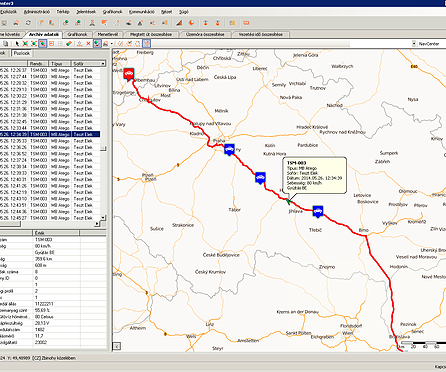Open the Térkép menu
446x372 pixels.
(x=63, y=12)
